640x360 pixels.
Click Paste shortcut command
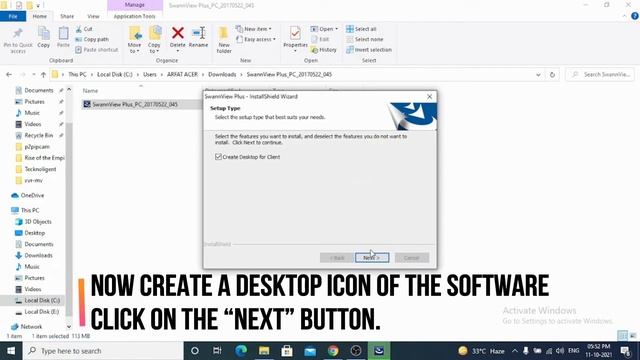click(97, 50)
